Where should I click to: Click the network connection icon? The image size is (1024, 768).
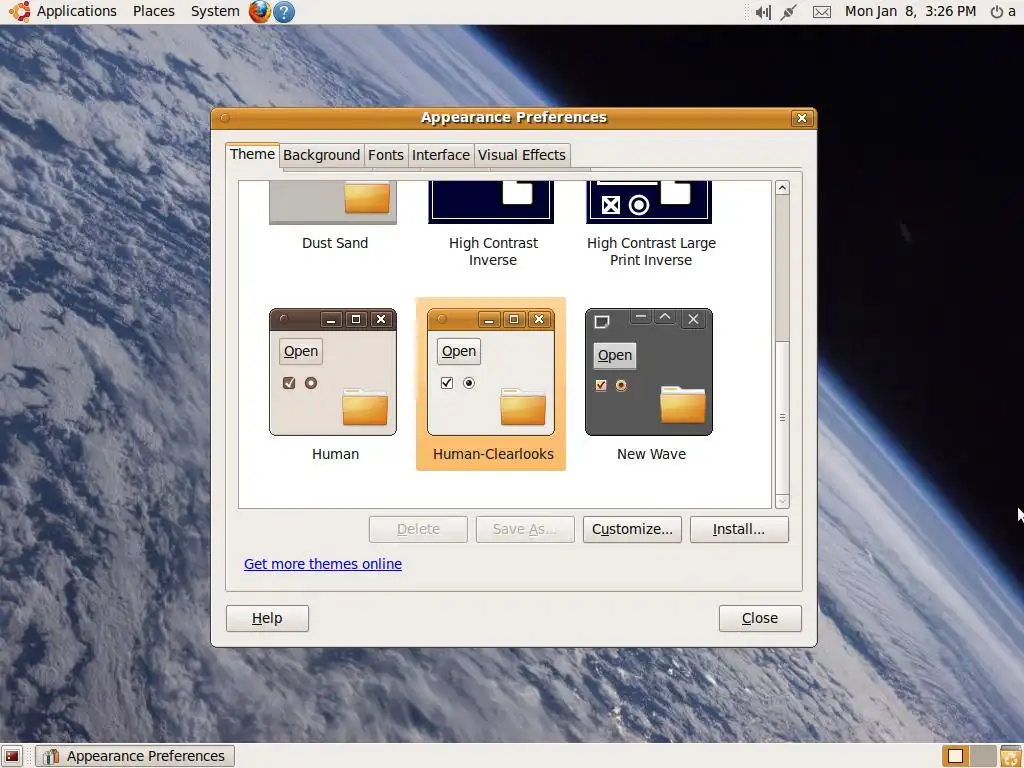(788, 12)
